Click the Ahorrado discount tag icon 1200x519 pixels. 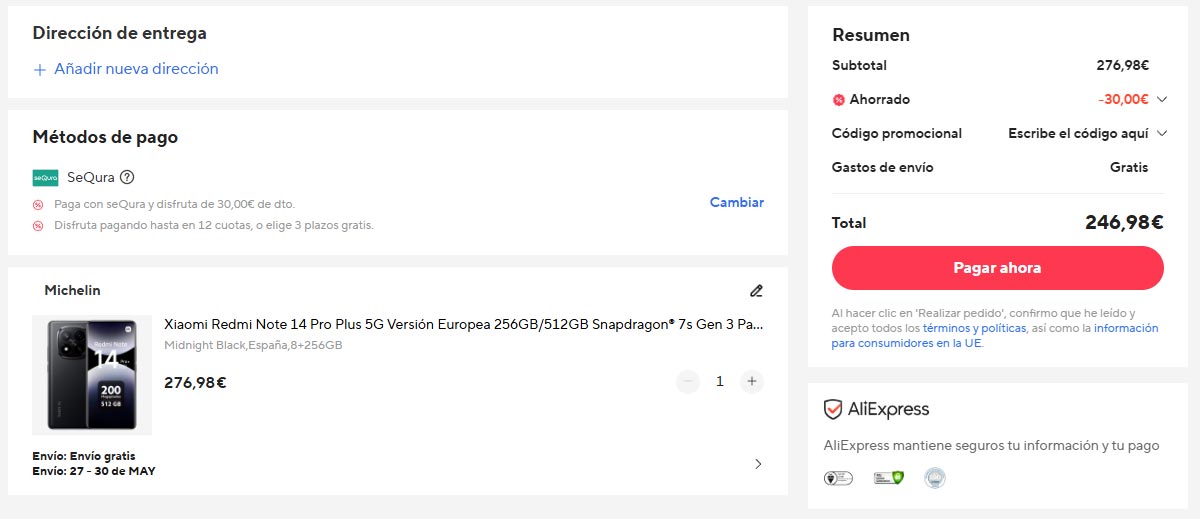click(838, 100)
